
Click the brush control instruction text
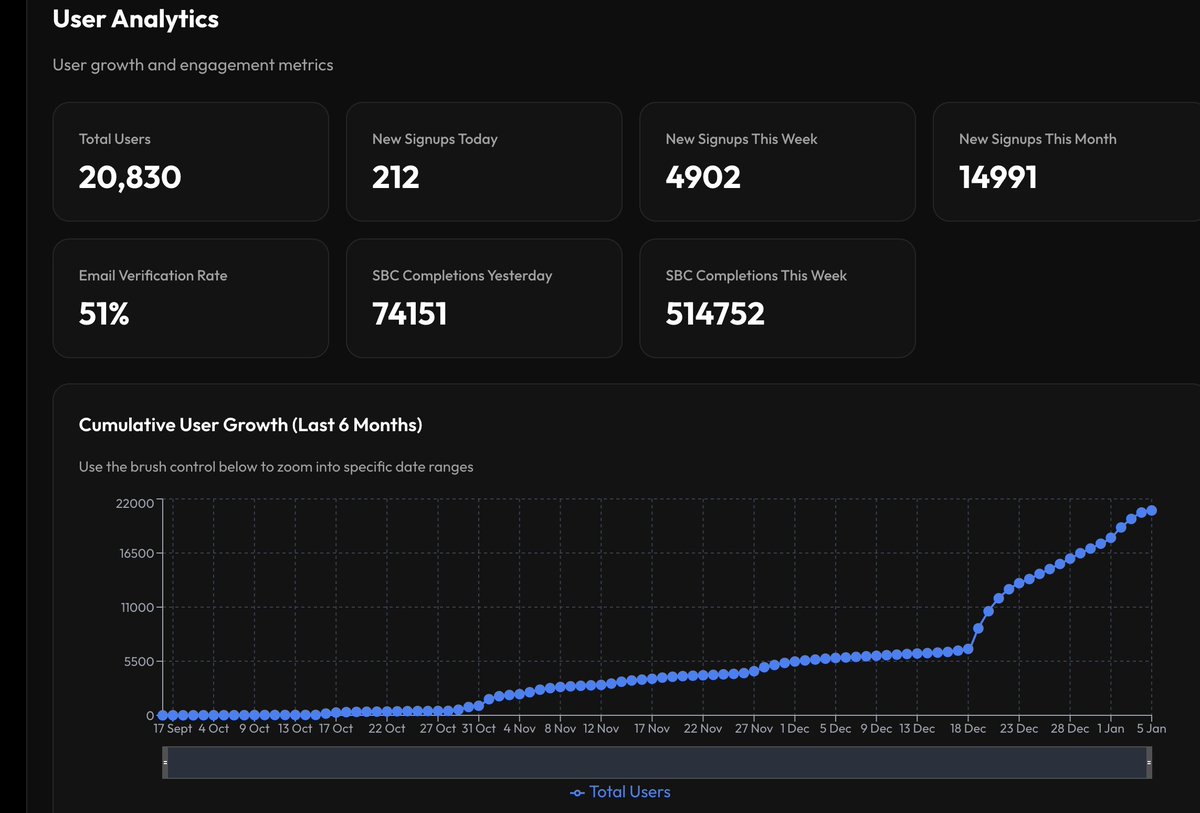point(276,467)
